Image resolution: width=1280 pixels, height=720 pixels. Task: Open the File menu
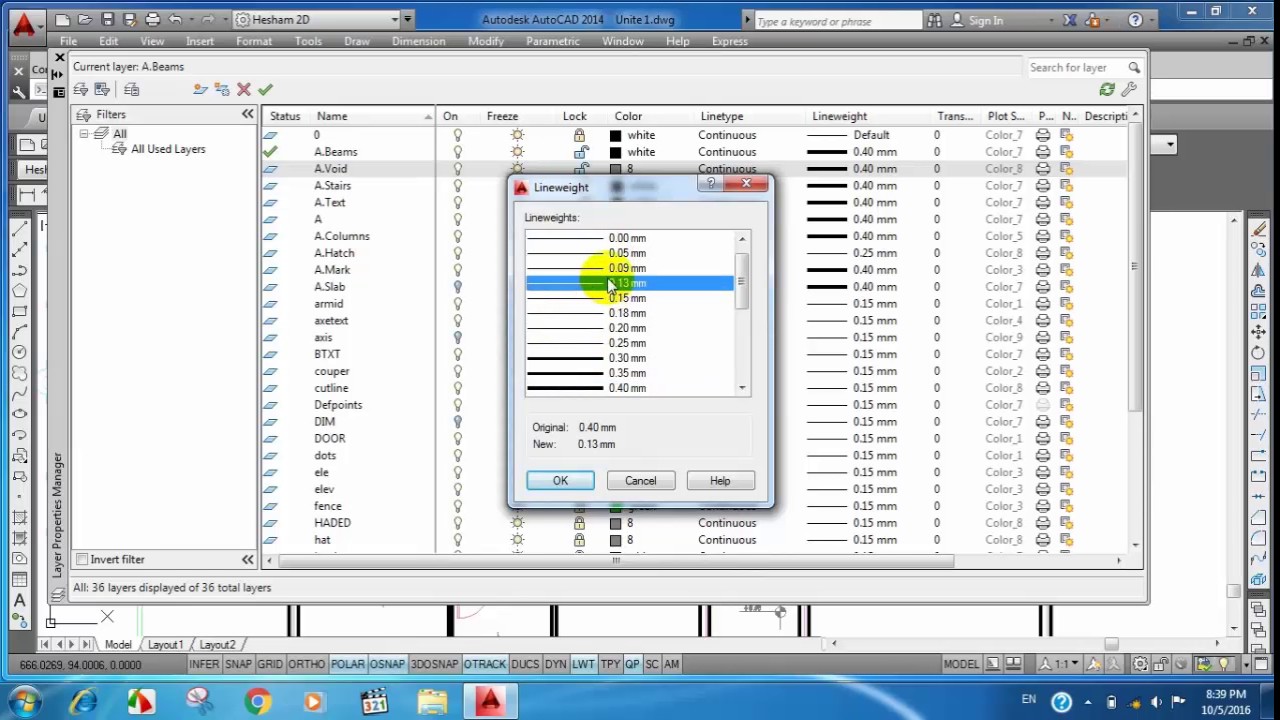68,41
